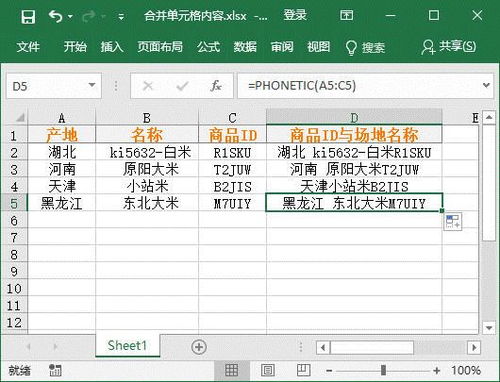The width and height of the screenshot is (500, 382).
Task: Open Ribbon Display Options icon
Action: tap(347, 15)
